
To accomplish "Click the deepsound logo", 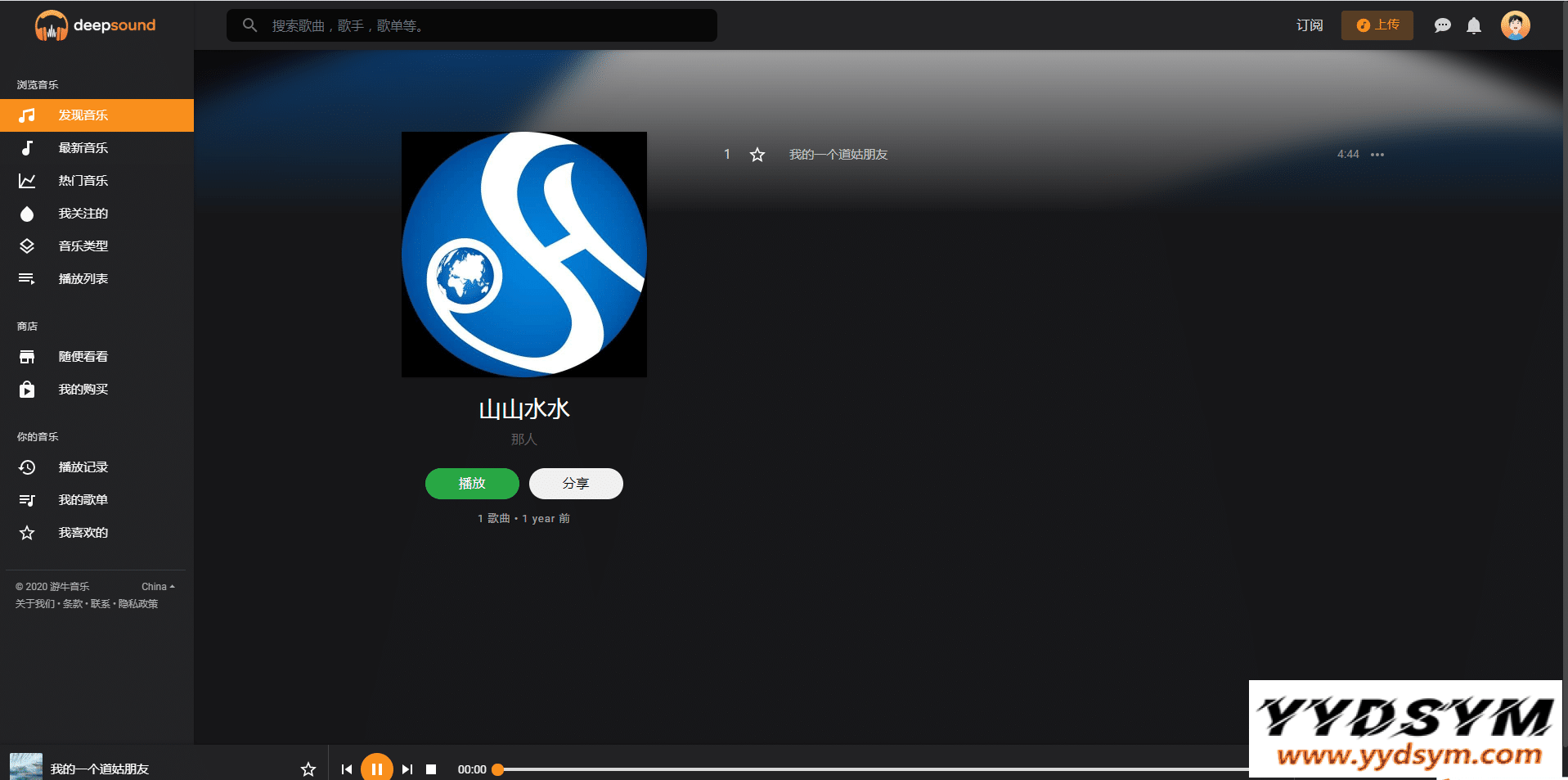I will point(96,25).
